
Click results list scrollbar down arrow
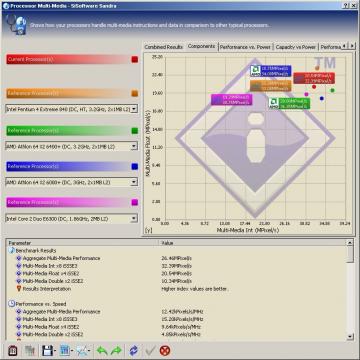click(350, 337)
